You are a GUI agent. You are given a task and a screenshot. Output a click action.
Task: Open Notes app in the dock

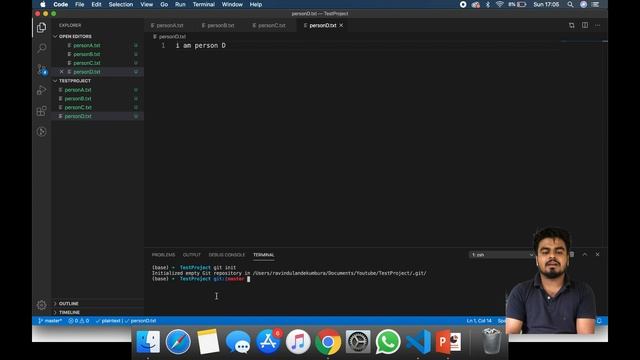(x=208, y=342)
